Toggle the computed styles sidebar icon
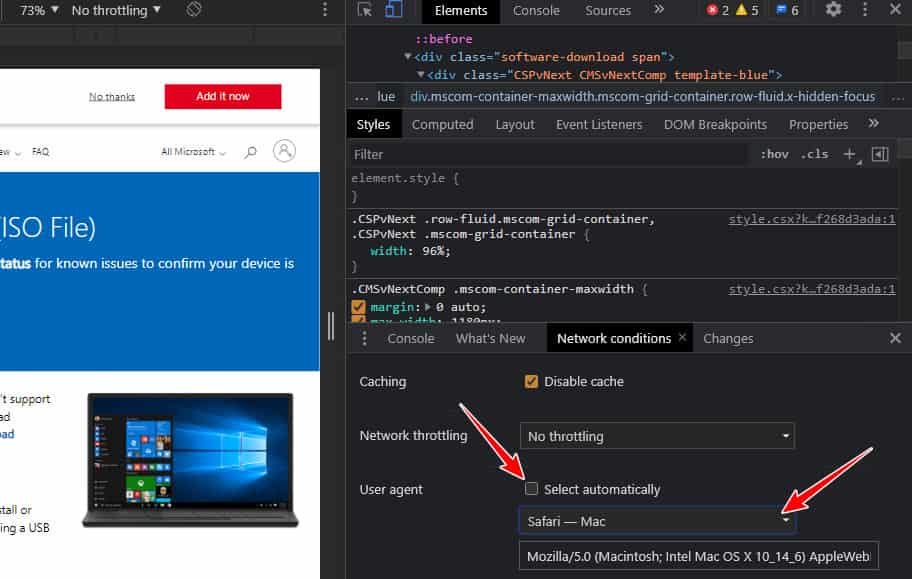This screenshot has height=579, width=912. 880,154
